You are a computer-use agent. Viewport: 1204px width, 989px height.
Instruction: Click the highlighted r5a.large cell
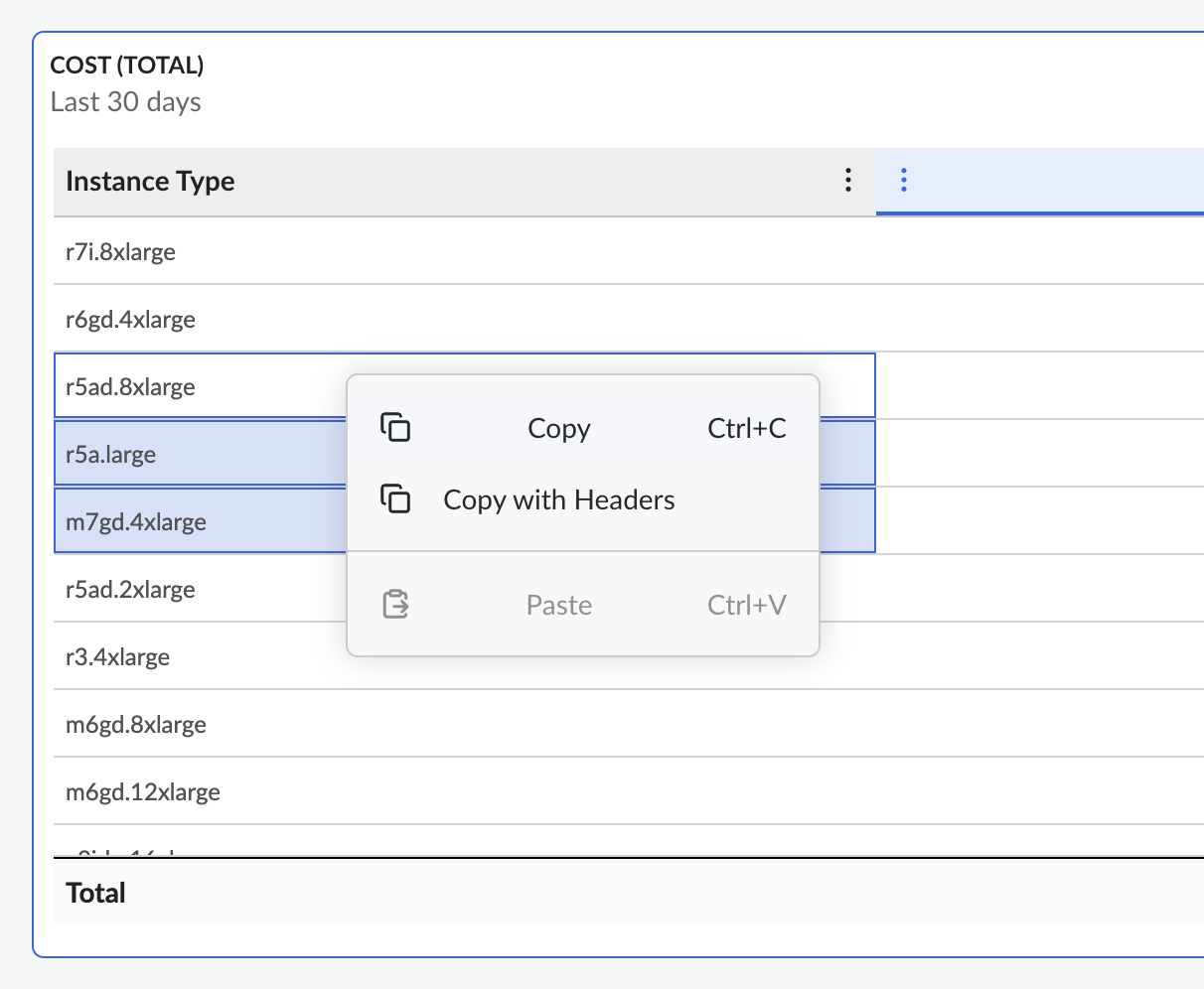pos(111,455)
